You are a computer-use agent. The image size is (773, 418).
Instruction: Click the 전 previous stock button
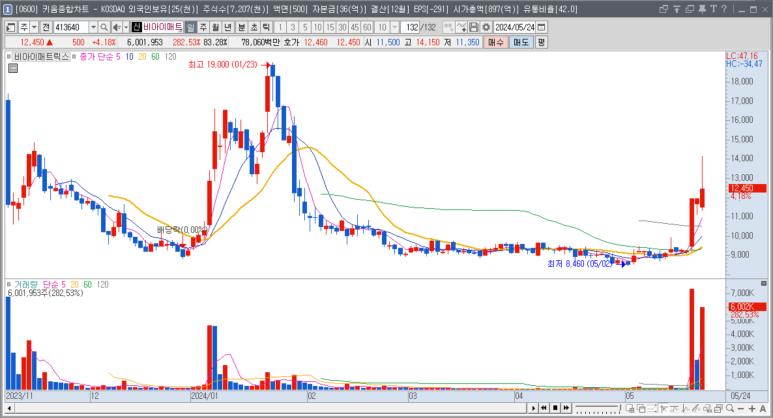pyautogui.click(x=46, y=27)
